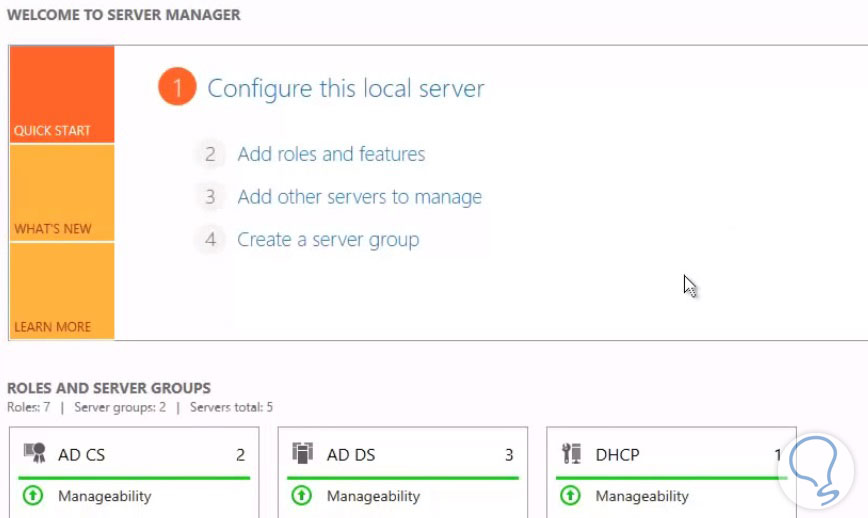The width and height of the screenshot is (868, 518).
Task: Click the step 4 number circle
Action: point(210,240)
